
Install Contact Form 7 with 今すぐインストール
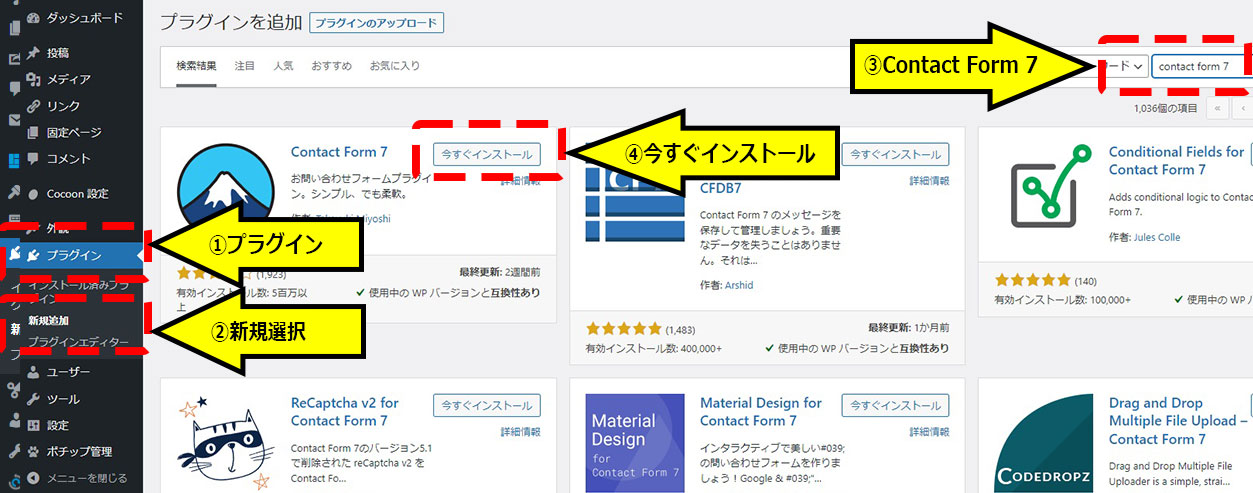tap(487, 155)
